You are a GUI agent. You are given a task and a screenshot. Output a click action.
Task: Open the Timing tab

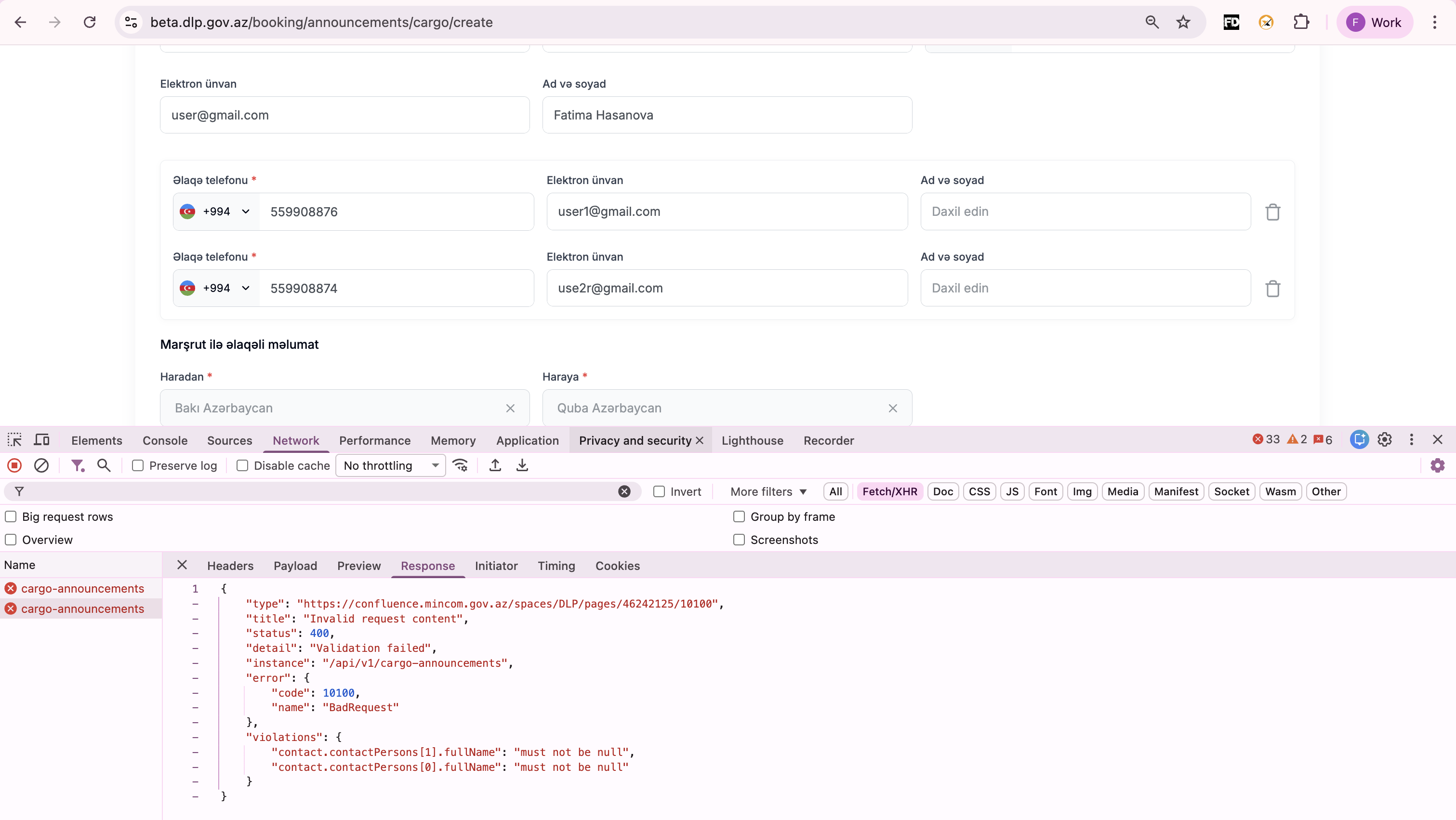click(556, 566)
